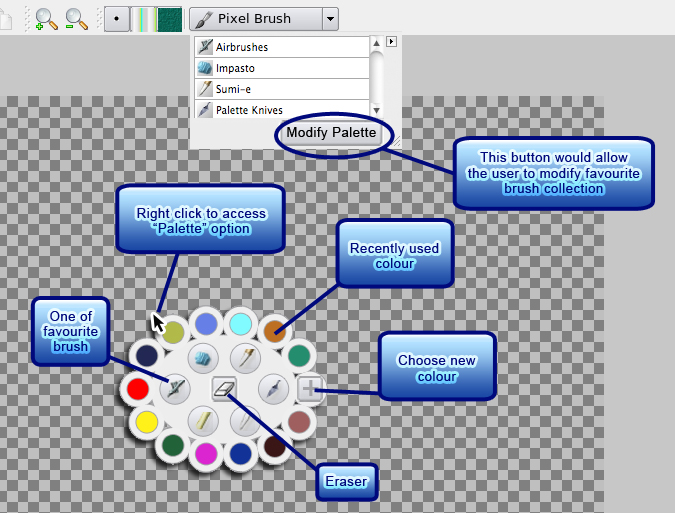This screenshot has width=675, height=513.
Task: Choose Sumi-e from the brush list
Action: 282,89
